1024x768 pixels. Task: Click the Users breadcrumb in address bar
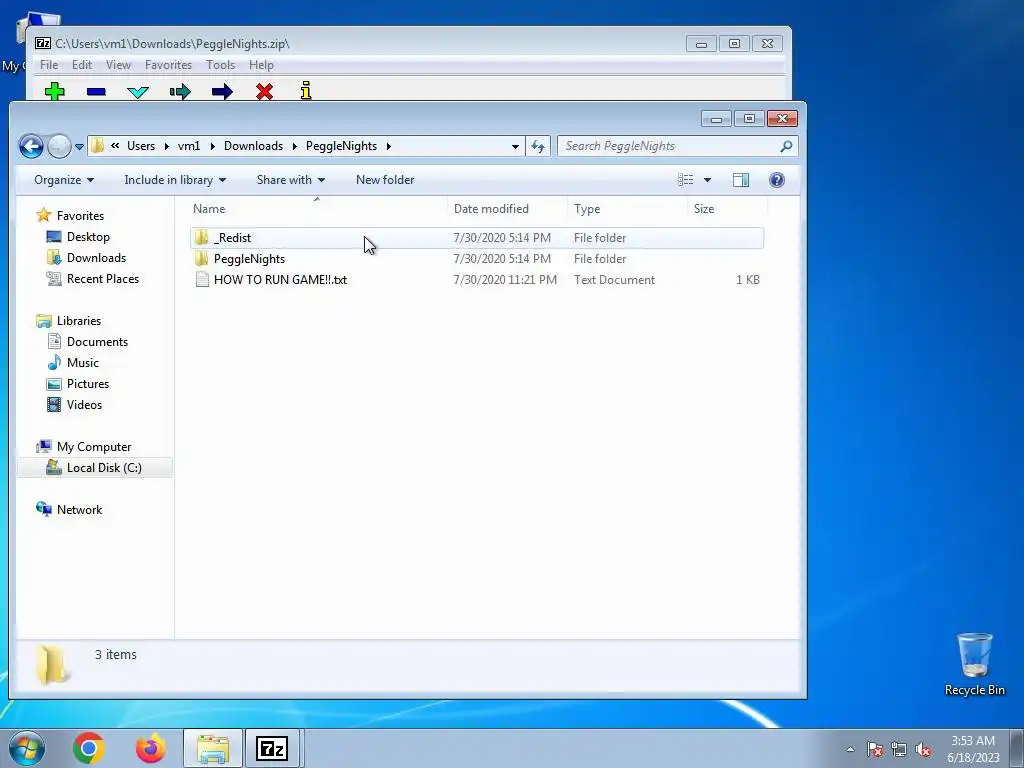(141, 146)
